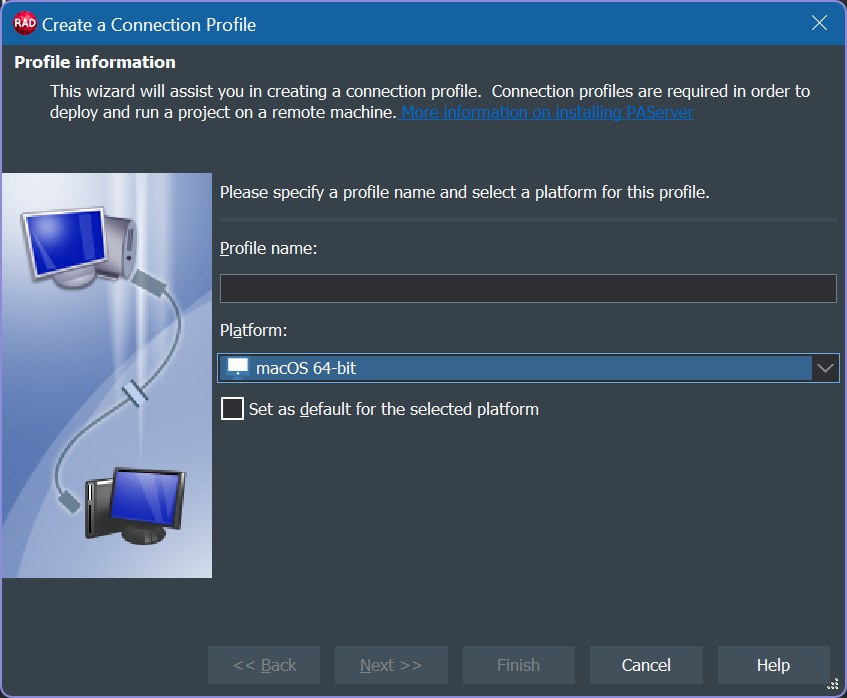The height and width of the screenshot is (698, 847).
Task: Click the RAD Studio logo icon in title bar
Action: [x=25, y=24]
